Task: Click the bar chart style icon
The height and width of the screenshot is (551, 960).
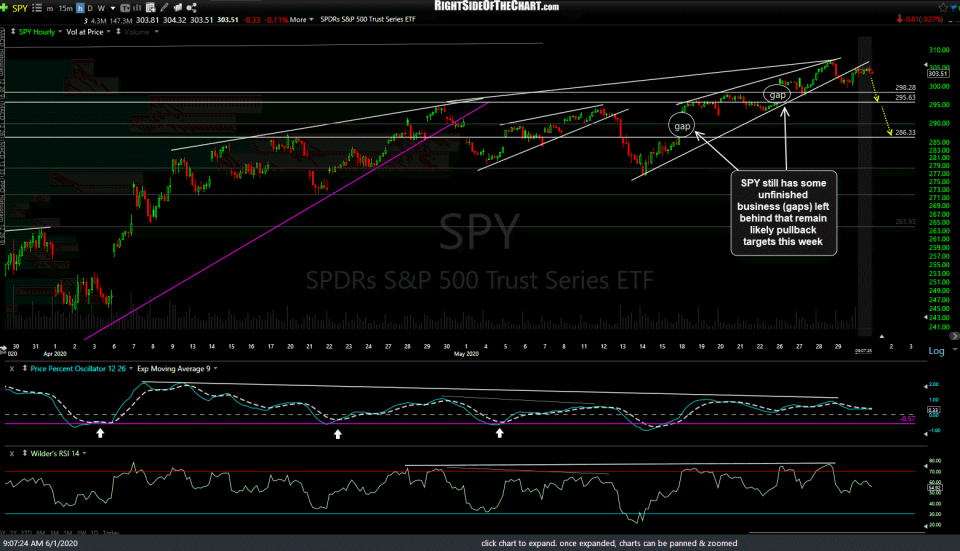Action: (x=137, y=8)
